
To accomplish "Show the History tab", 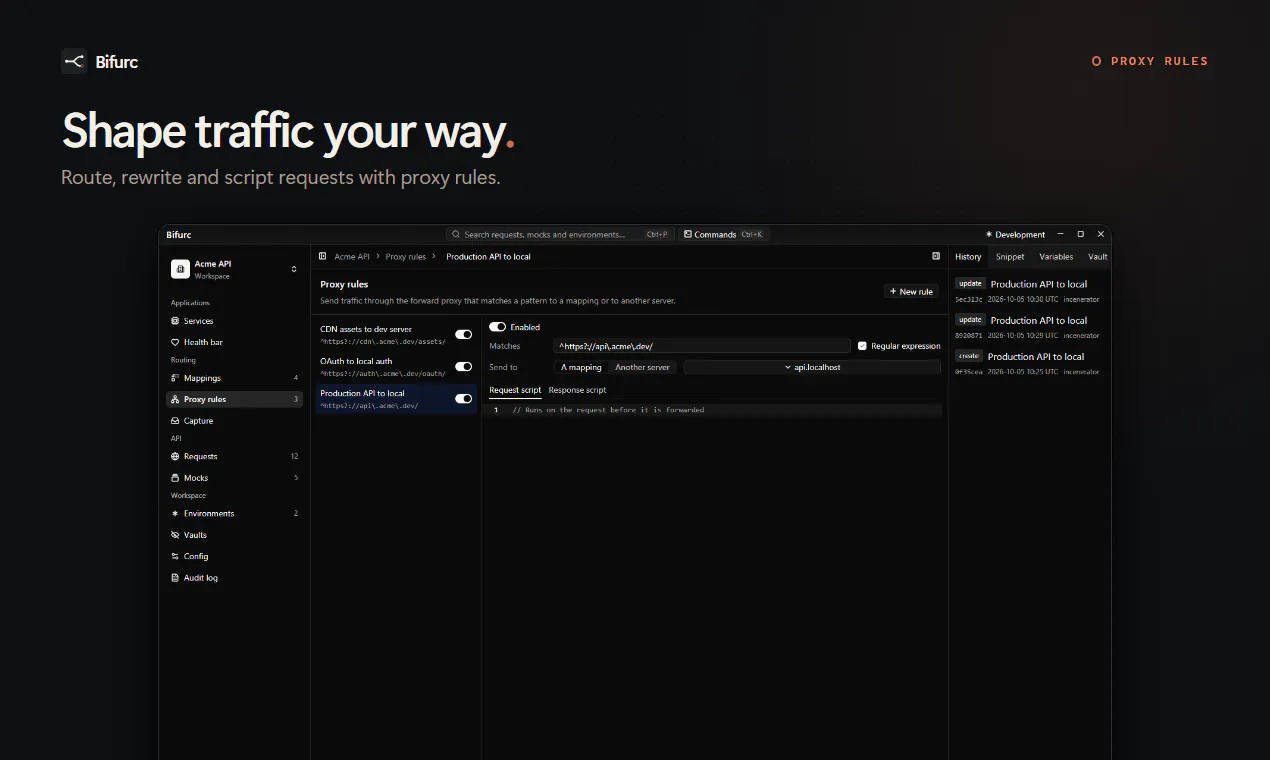I will click(x=968, y=257).
